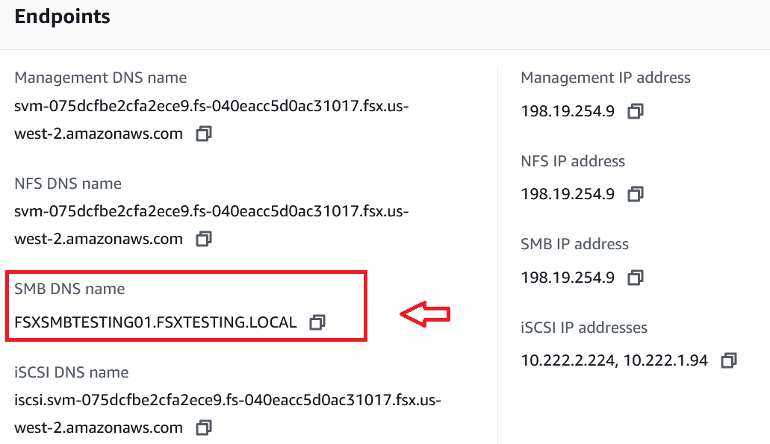
Task: Click the NFS IP address value 198.19.254.9
Action: coord(567,194)
